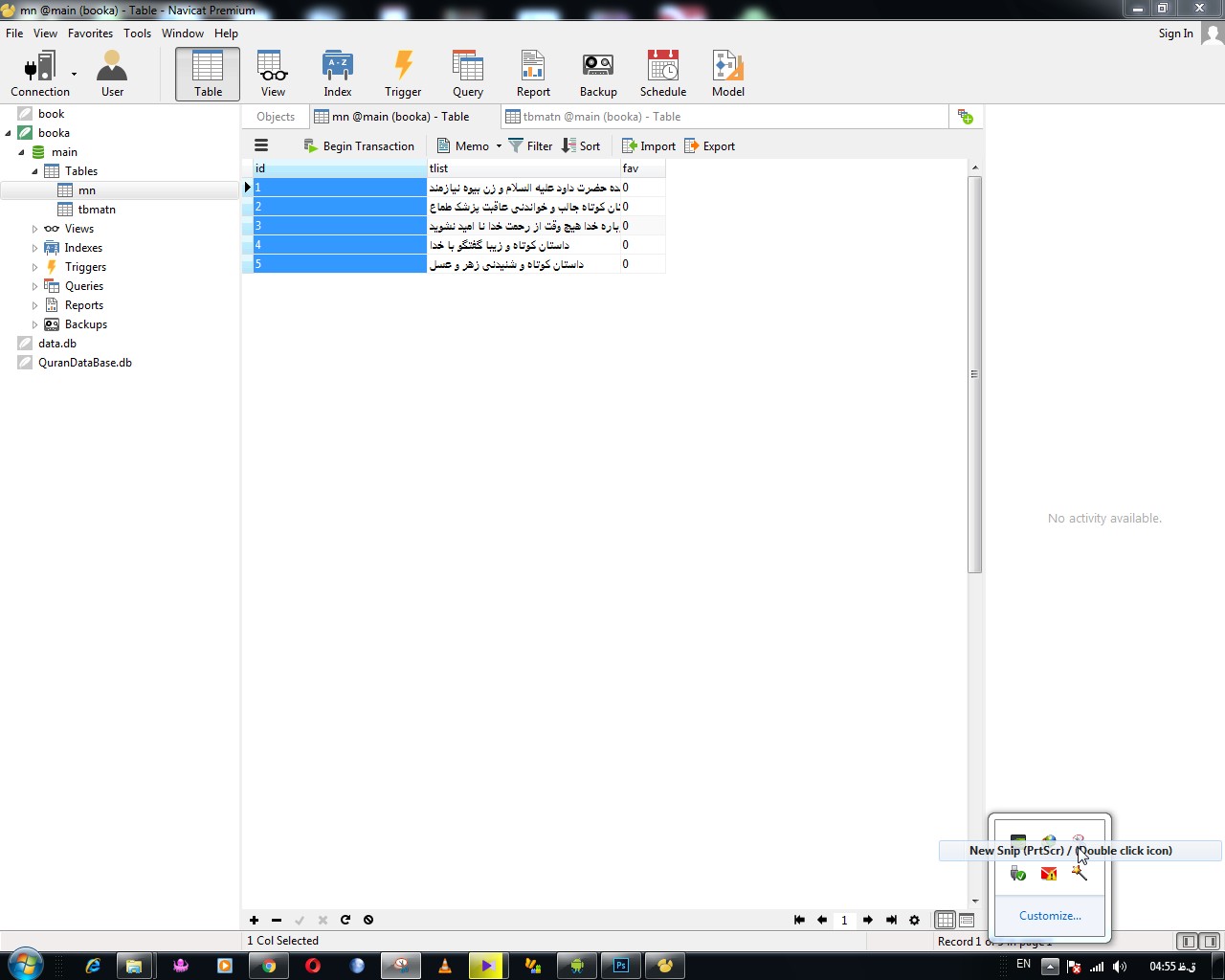Toggle the right information pane
Screen dimensions: 1225x980
(1210, 942)
